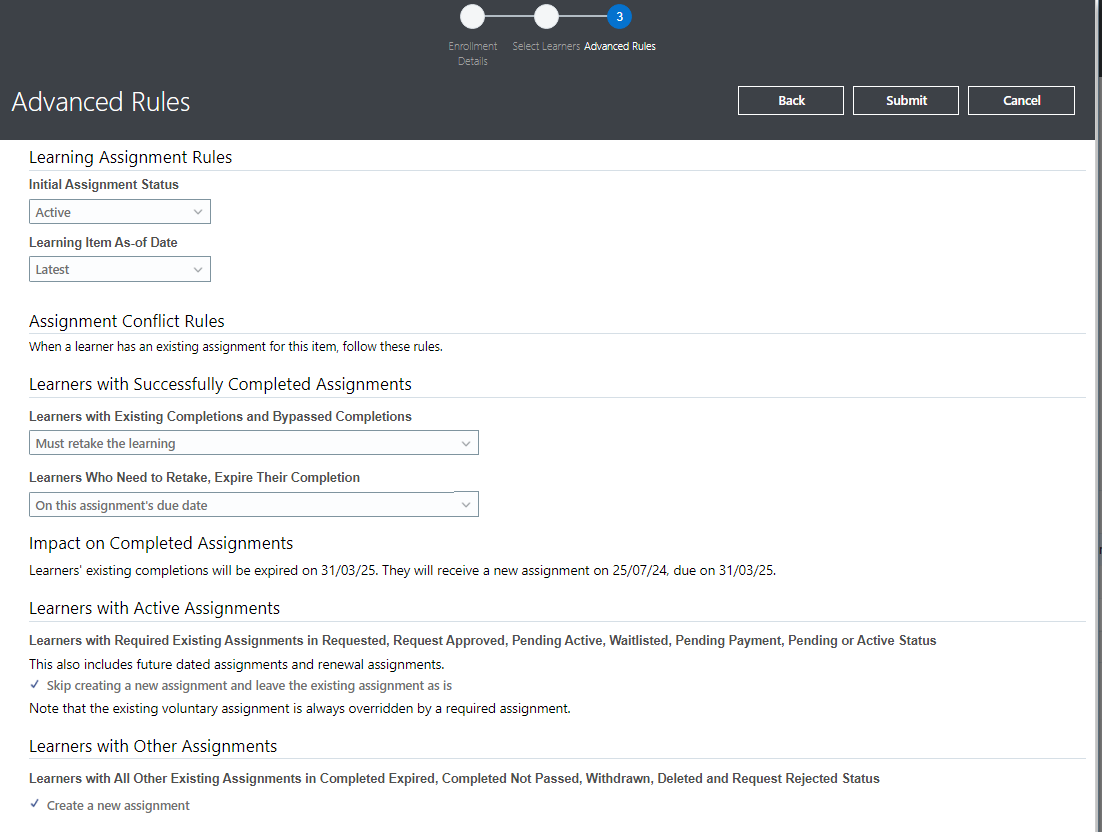1102x832 pixels.
Task: Click the Existing Completions dropdown chevron
Action: 466,442
